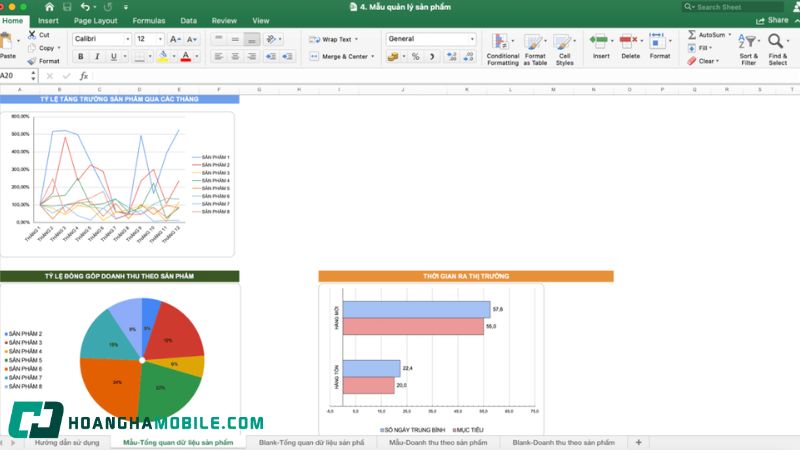
Task: Apply currency accounting format
Action: 393,57
